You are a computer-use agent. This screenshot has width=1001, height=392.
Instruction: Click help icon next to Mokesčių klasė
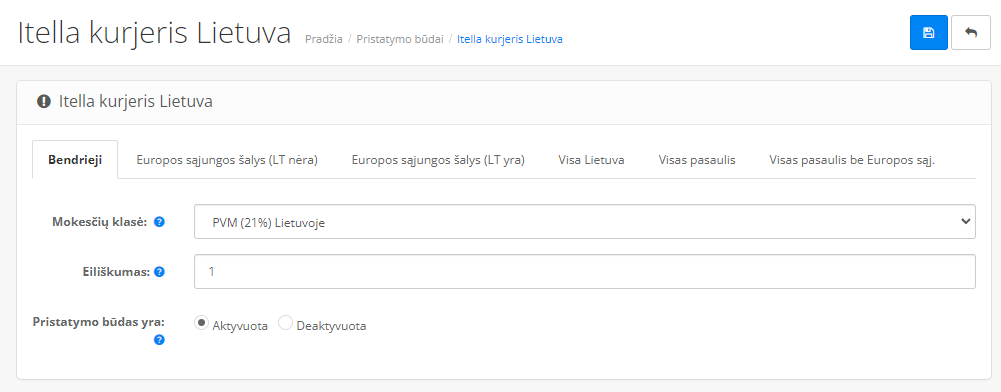160,222
